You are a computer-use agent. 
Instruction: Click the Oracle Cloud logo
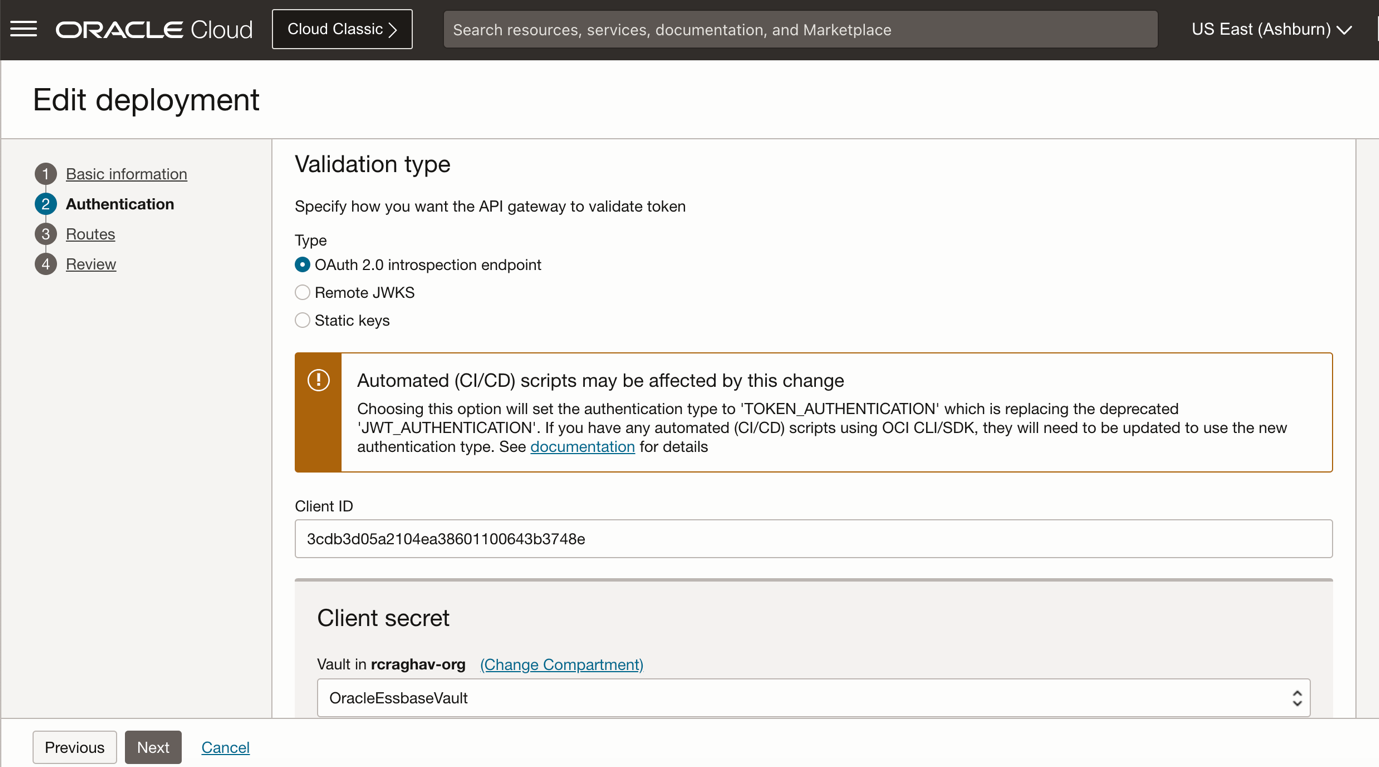coord(154,30)
